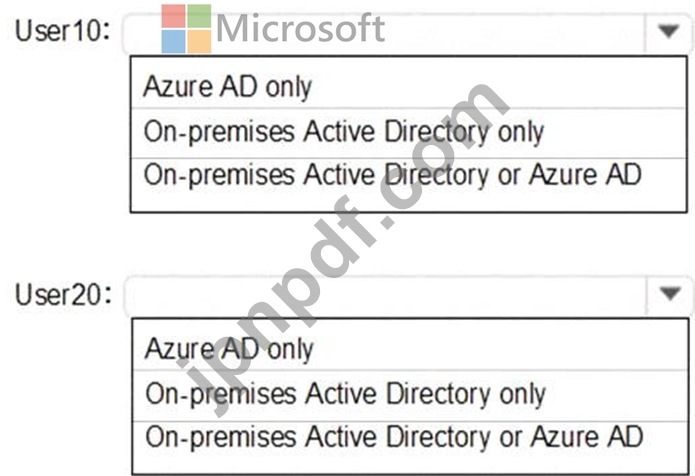The height and width of the screenshot is (476, 695).
Task: Click the User20 label
Action: click(x=63, y=294)
